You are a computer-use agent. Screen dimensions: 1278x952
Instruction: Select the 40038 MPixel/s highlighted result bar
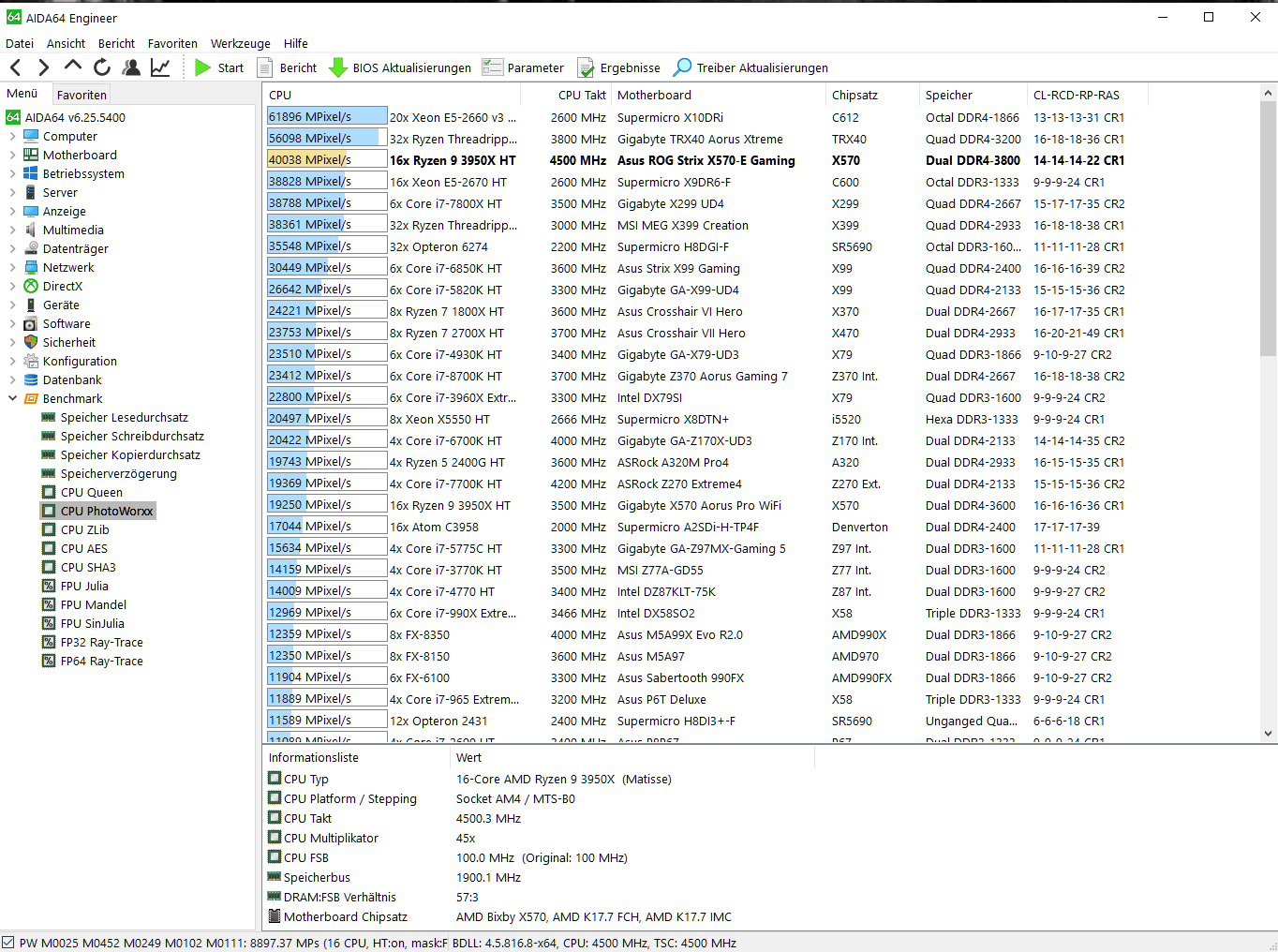pyautogui.click(x=327, y=160)
